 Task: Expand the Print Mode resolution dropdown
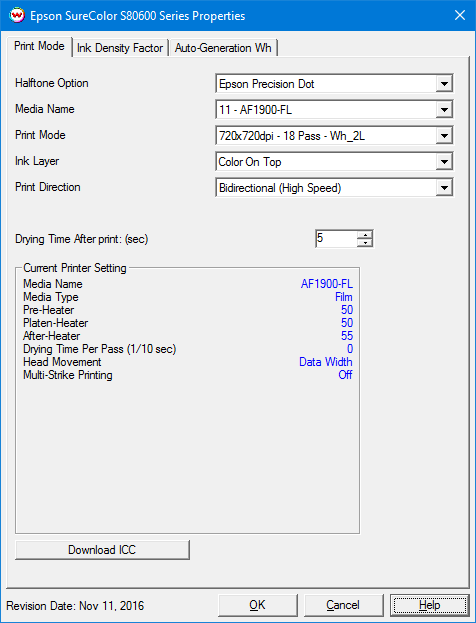(x=444, y=136)
